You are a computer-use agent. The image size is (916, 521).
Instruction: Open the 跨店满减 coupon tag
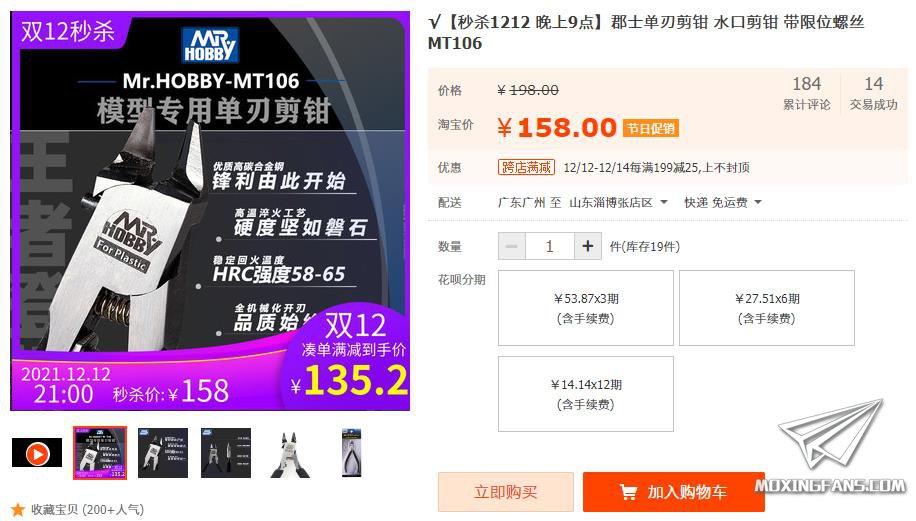click(526, 168)
